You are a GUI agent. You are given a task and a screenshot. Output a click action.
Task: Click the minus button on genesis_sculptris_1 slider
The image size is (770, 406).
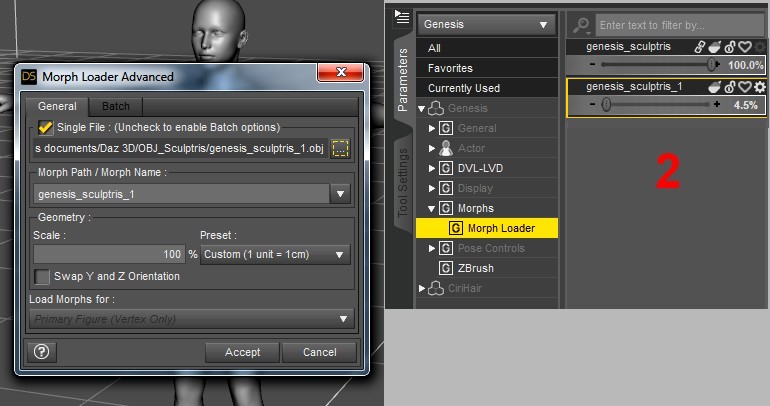592,104
